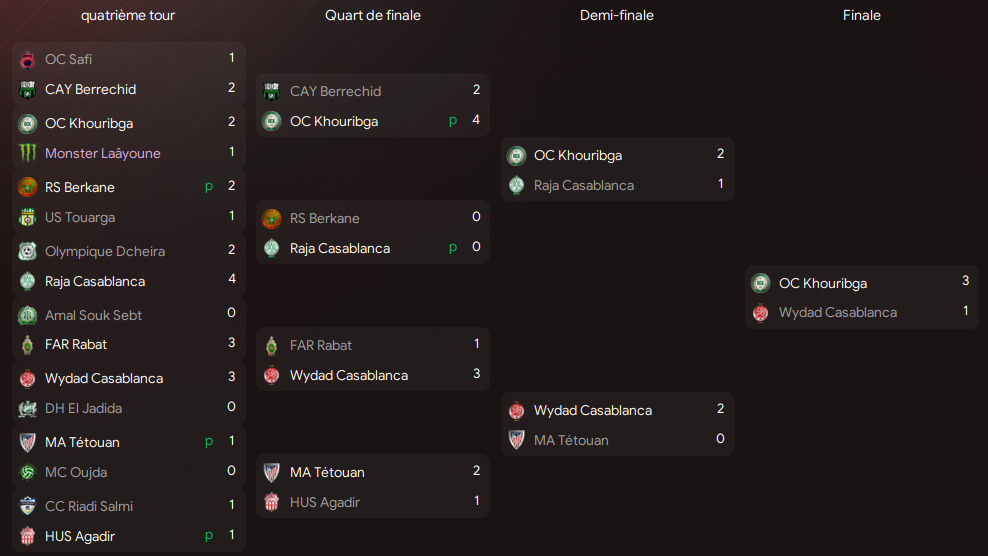The height and width of the screenshot is (556, 988).
Task: Click the US Touarga crest in quatrième tour
Action: 27,217
